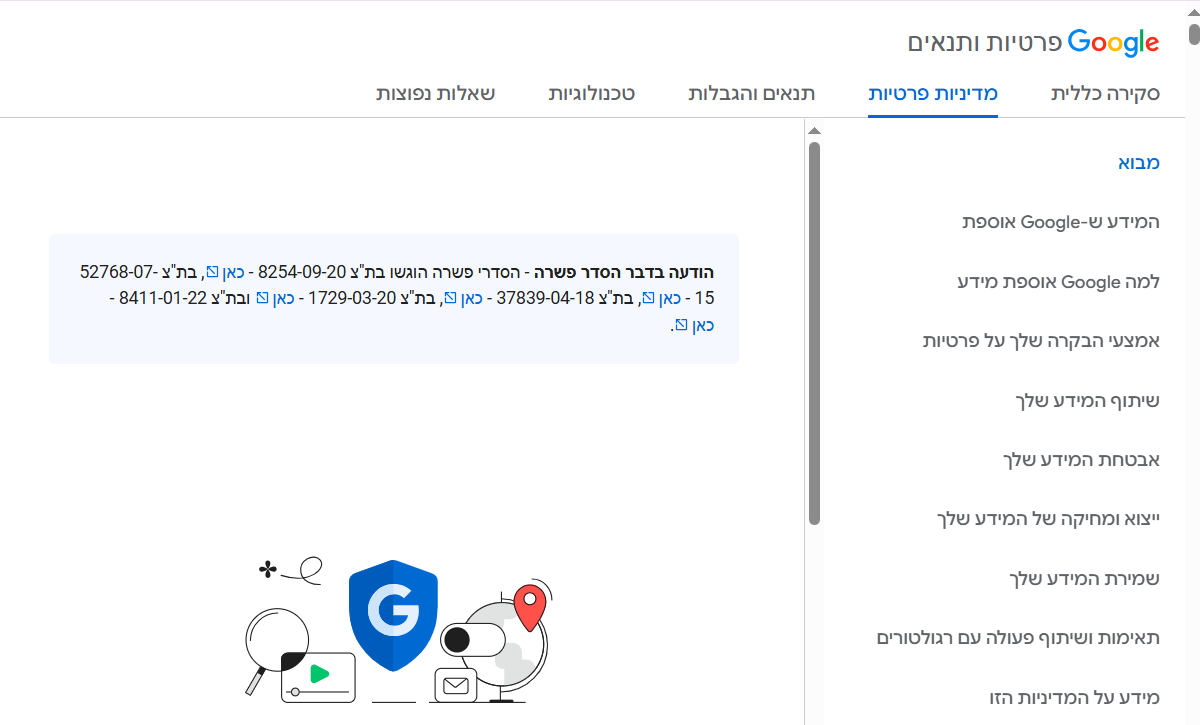This screenshot has width=1200, height=725.
Task: Go to the טכנולוגיות tab
Action: (592, 94)
